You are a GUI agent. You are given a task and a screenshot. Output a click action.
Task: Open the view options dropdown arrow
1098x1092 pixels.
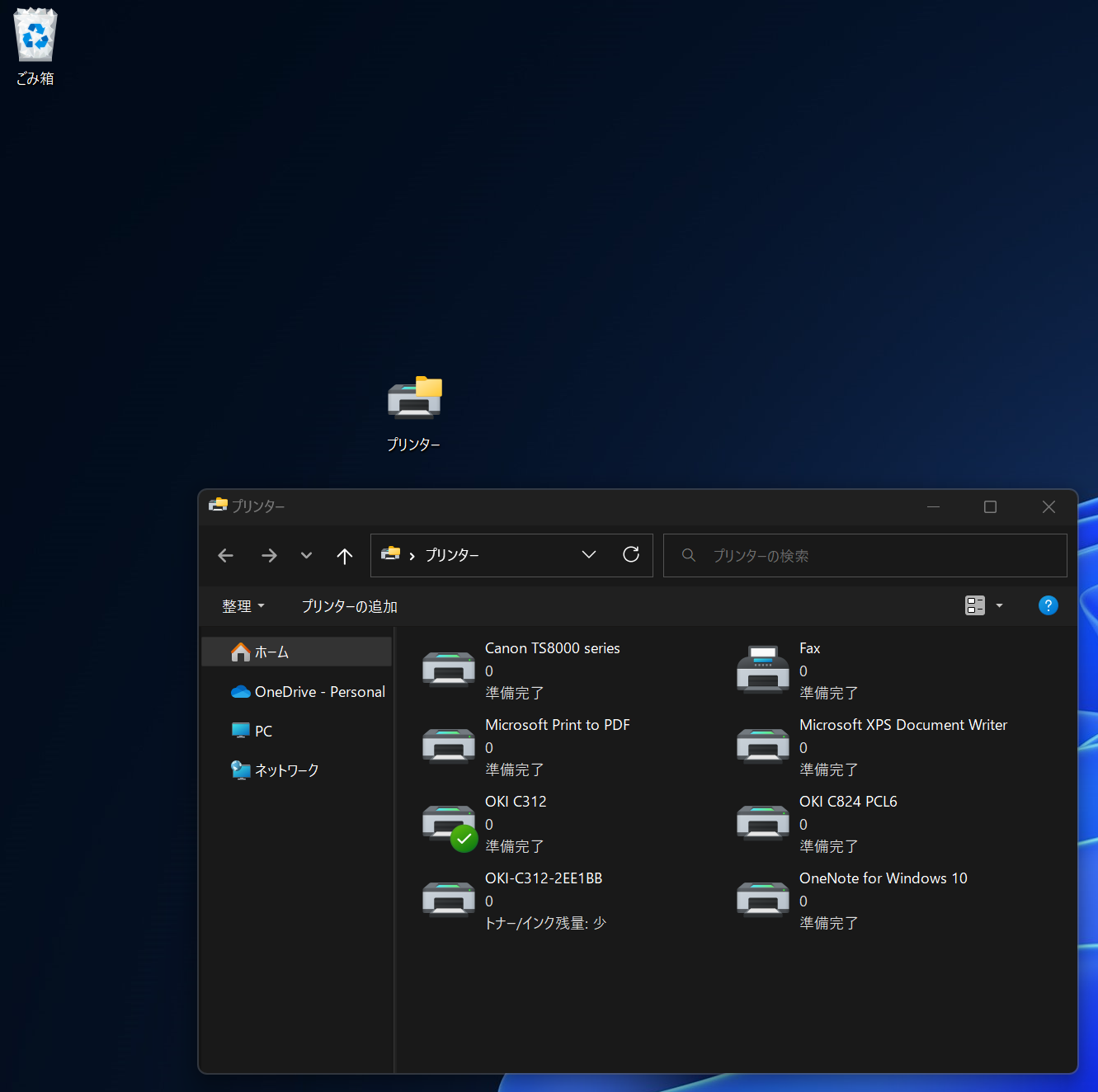[x=1000, y=606]
